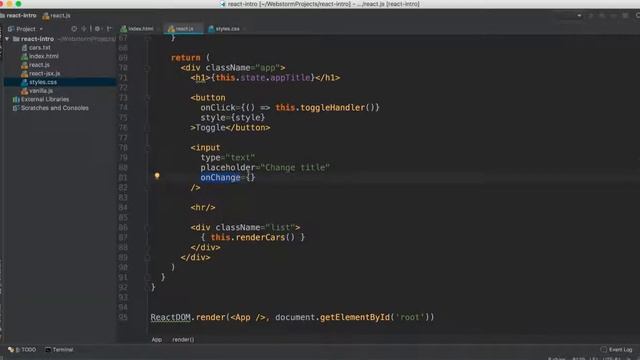
Task: Click the appTitle property on line 71
Action: (x=290, y=78)
